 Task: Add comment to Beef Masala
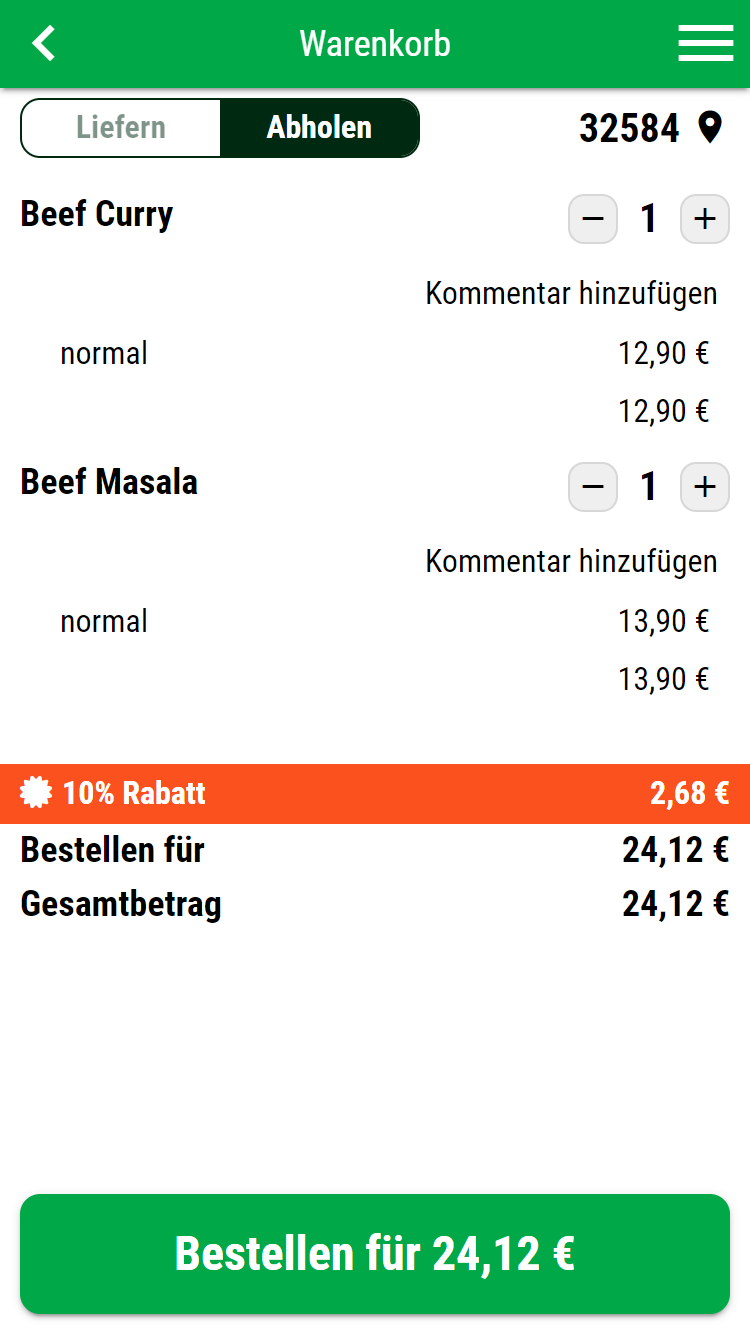pos(571,562)
